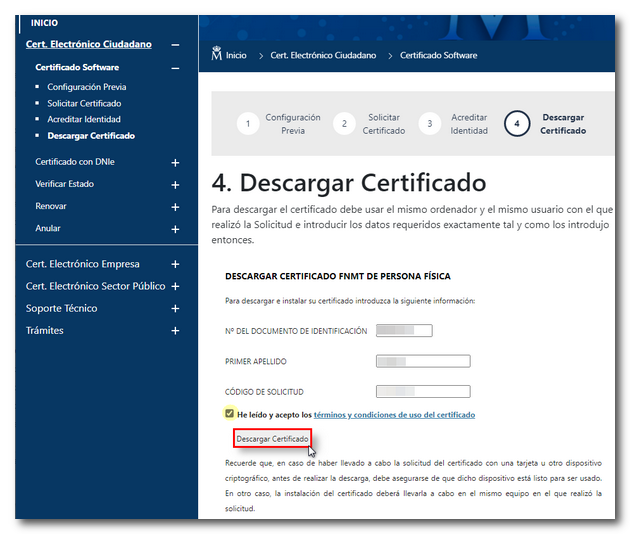Click step 1 circle Configuración Previa
The image size is (630, 534).
(246, 124)
